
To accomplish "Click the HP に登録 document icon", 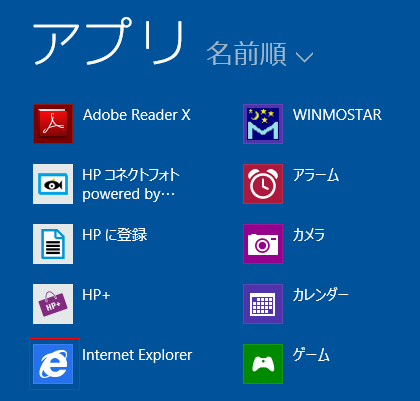I will [x=53, y=244].
